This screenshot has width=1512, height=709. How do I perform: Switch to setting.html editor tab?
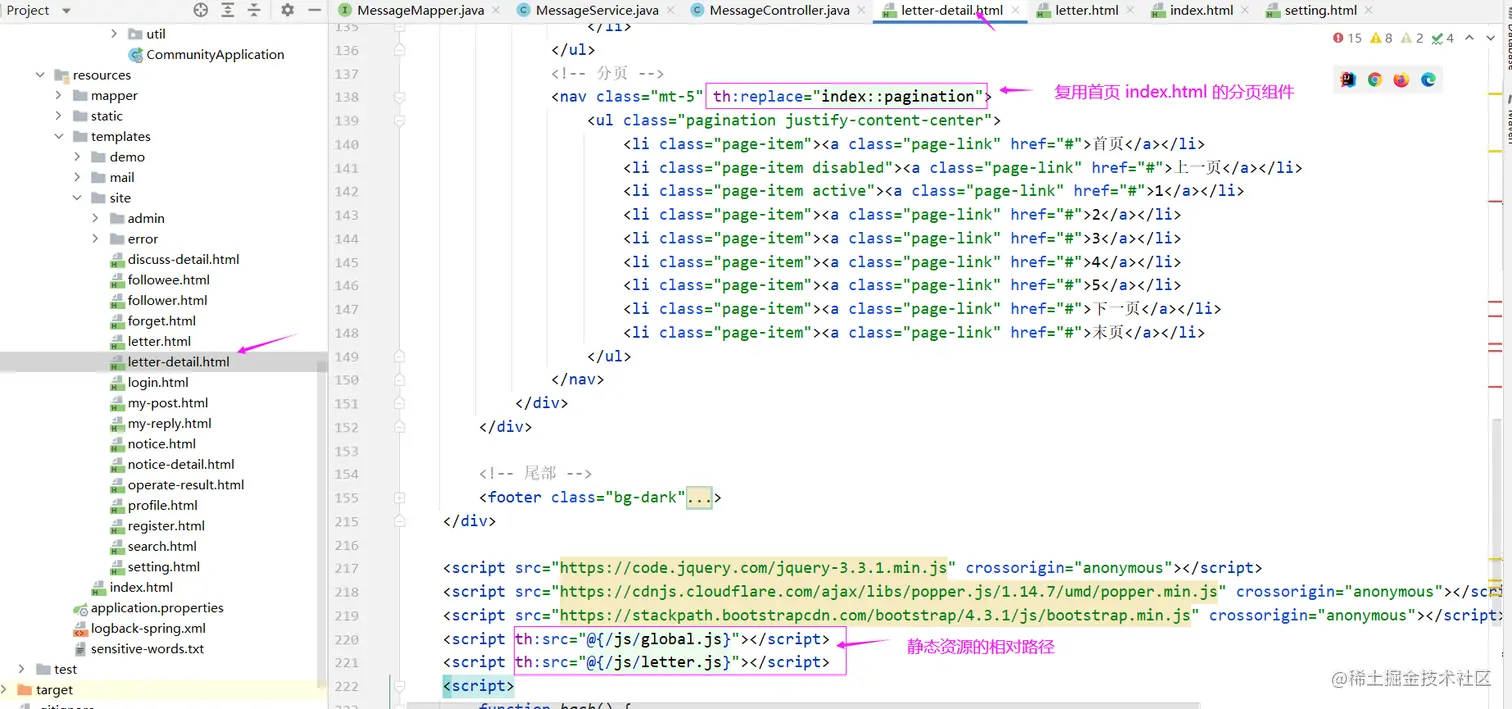click(1320, 10)
